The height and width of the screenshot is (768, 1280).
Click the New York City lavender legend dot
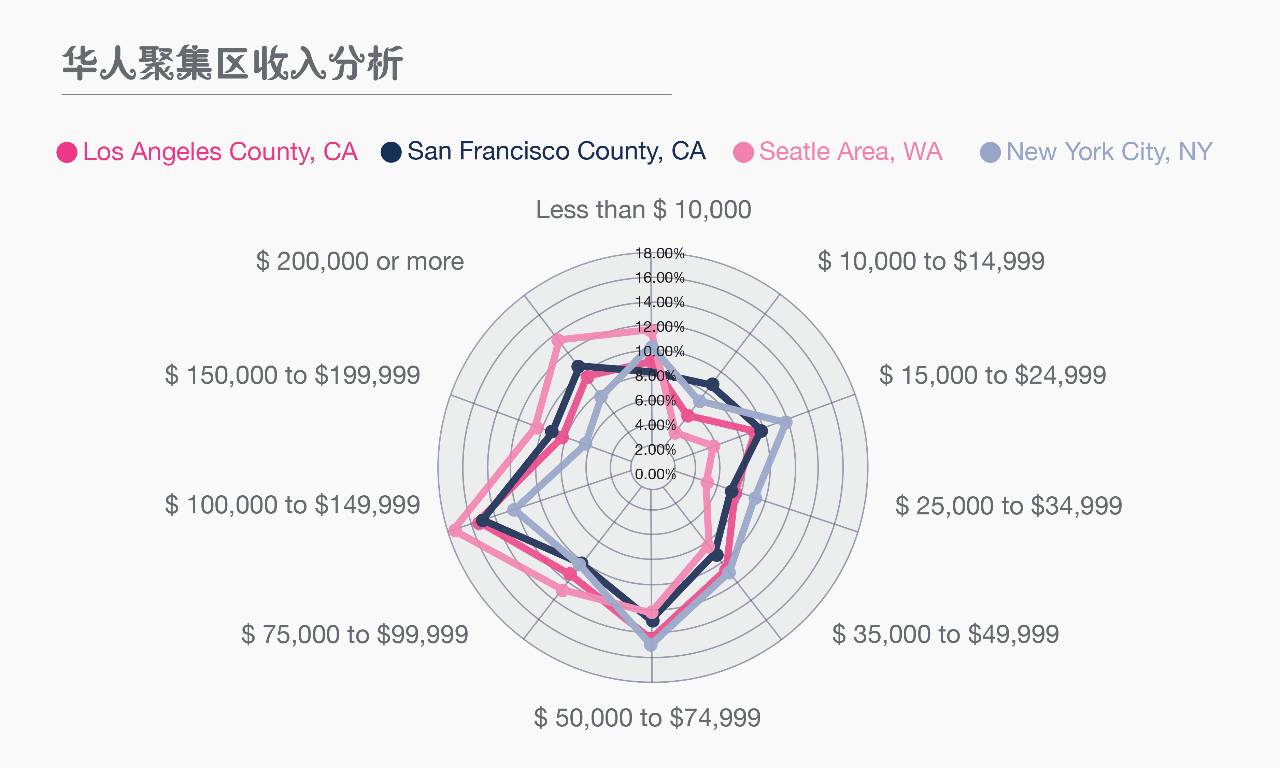tap(990, 152)
